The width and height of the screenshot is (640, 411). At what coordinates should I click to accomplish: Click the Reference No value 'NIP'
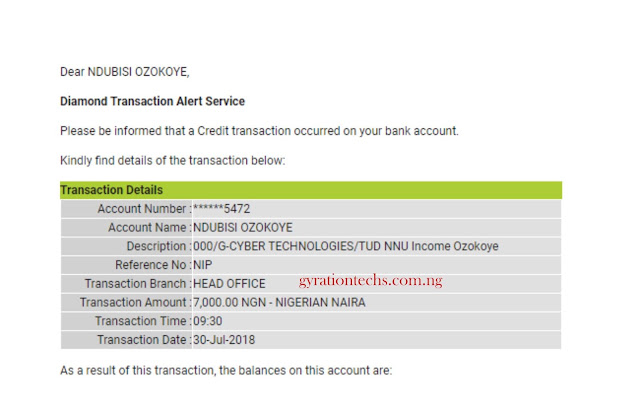tap(202, 265)
